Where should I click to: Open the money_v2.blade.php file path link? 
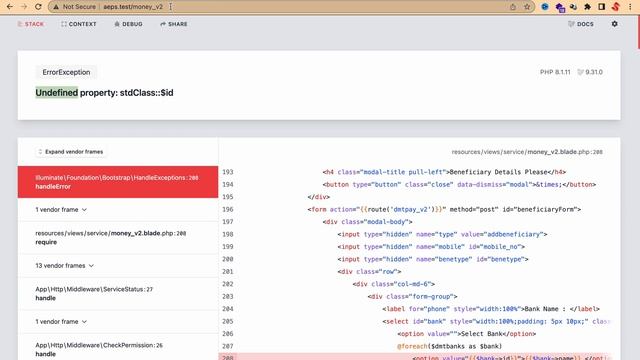tap(527, 152)
